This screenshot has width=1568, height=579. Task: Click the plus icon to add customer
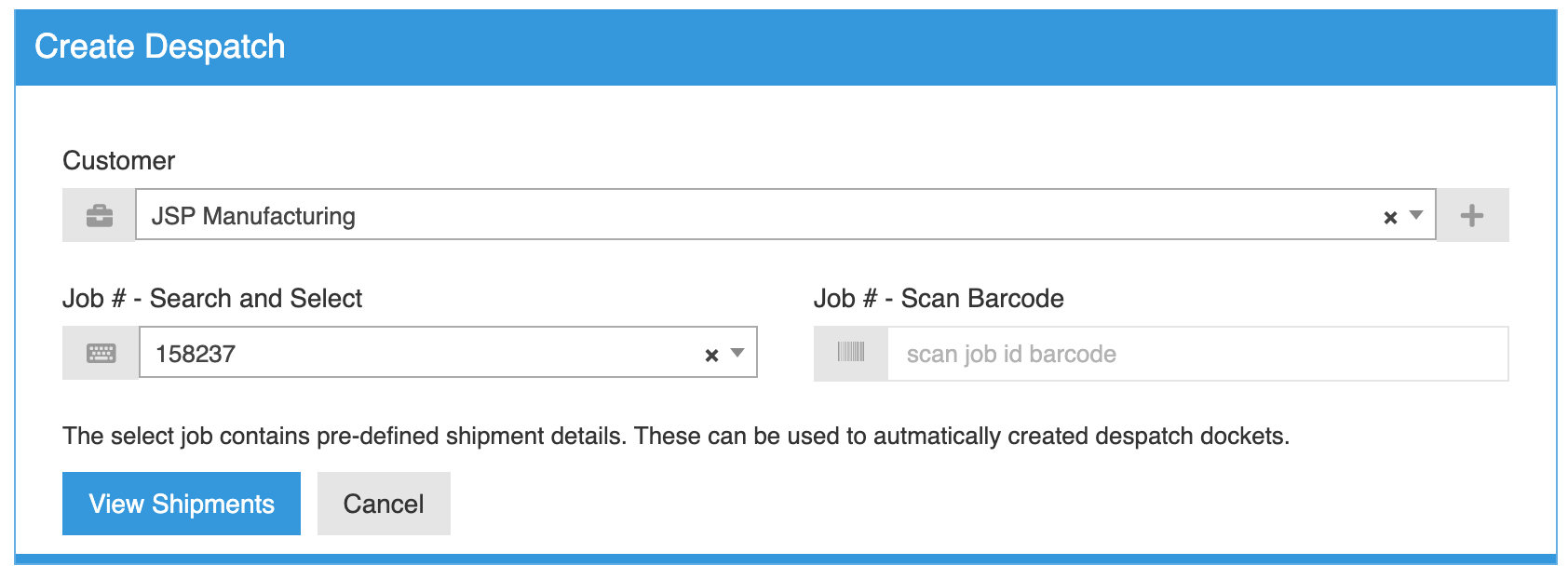[x=1472, y=216]
